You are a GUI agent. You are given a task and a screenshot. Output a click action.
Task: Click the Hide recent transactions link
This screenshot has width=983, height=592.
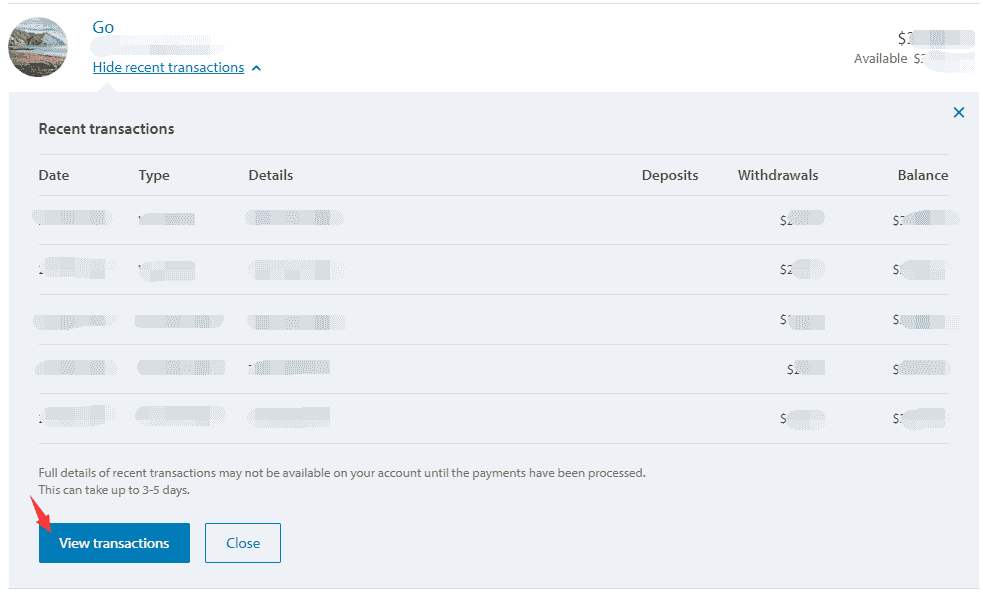click(168, 67)
